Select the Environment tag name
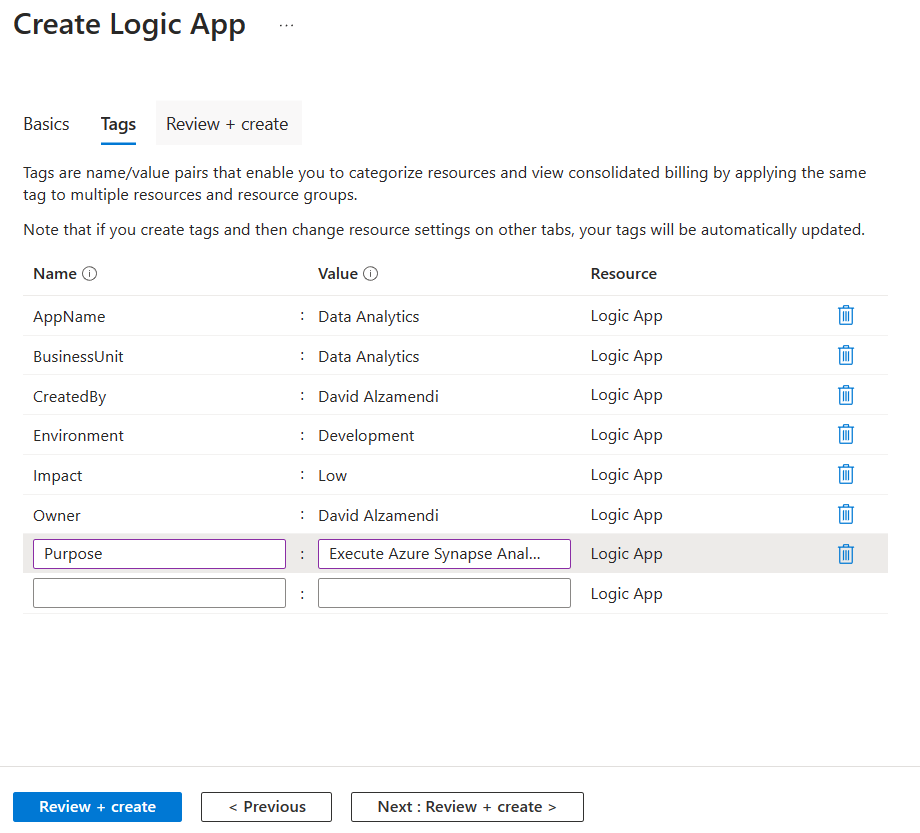This screenshot has height=833, width=920. pyautogui.click(x=78, y=435)
